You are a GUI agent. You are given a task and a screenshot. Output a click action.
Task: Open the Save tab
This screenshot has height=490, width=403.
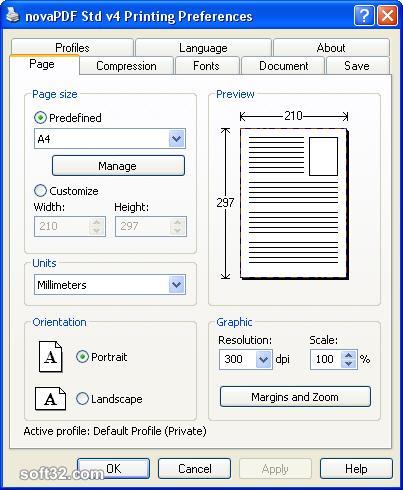coord(357,66)
